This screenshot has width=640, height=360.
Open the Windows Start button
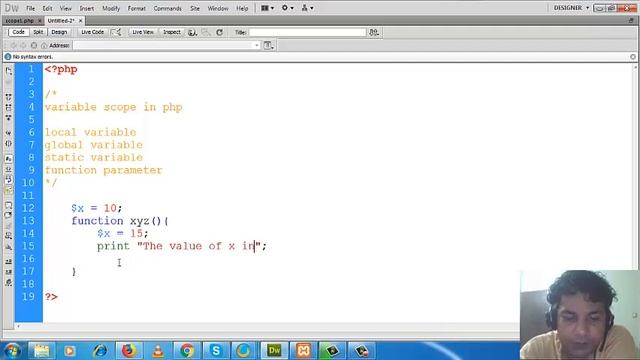[12, 351]
